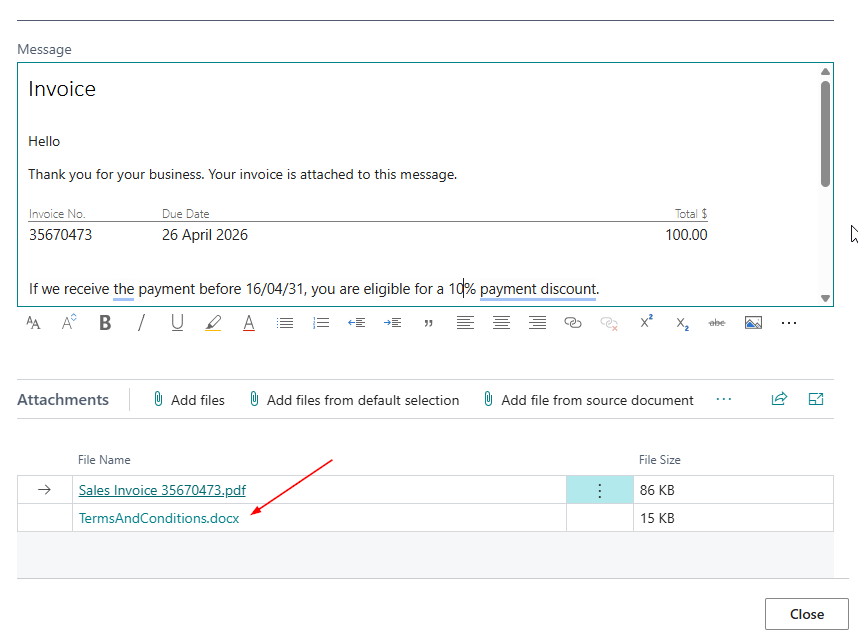This screenshot has width=858, height=642.
Task: Insert a numbered list
Action: 321,323
